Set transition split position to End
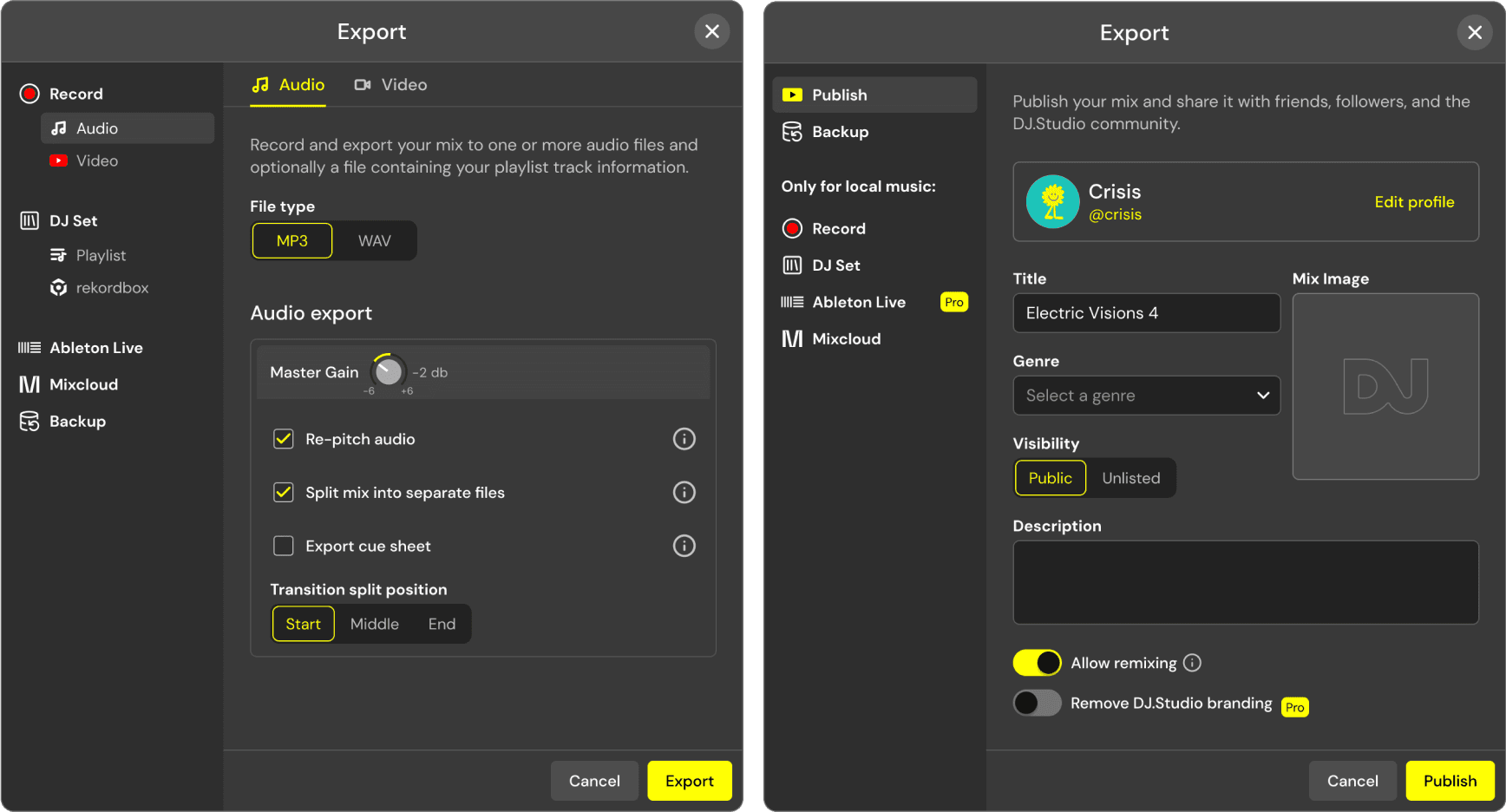 click(x=442, y=624)
